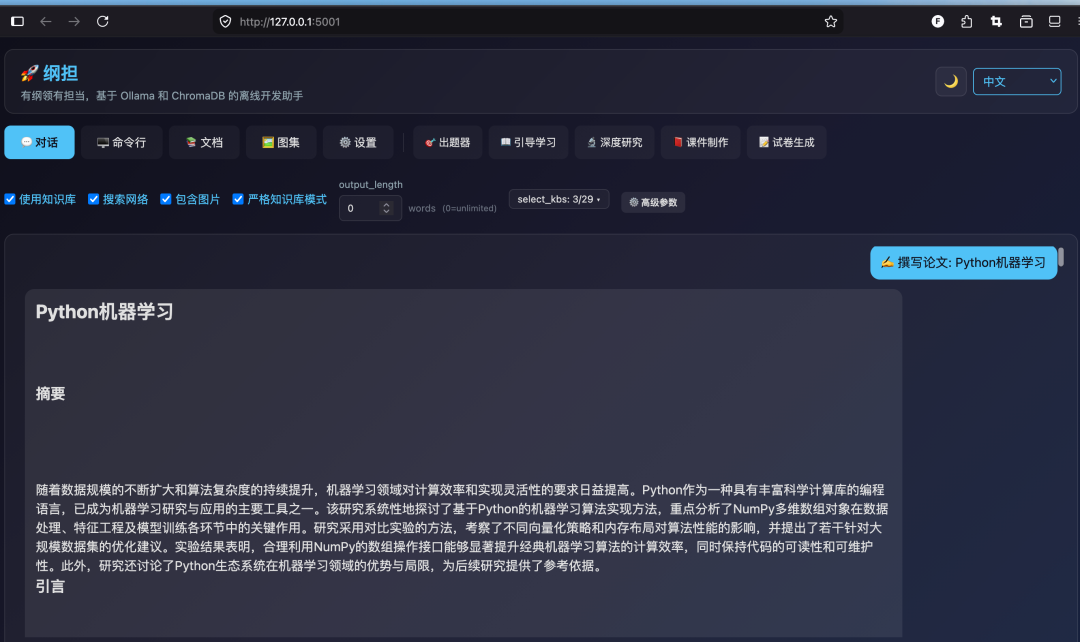This screenshot has width=1080, height=642.
Task: Open the 深度研究 tab
Action: (x=614, y=142)
